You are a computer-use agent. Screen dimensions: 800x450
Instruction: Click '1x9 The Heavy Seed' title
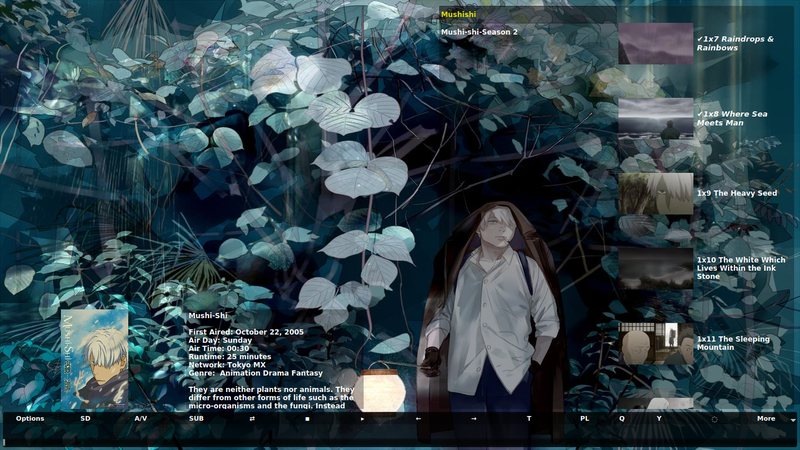click(737, 193)
